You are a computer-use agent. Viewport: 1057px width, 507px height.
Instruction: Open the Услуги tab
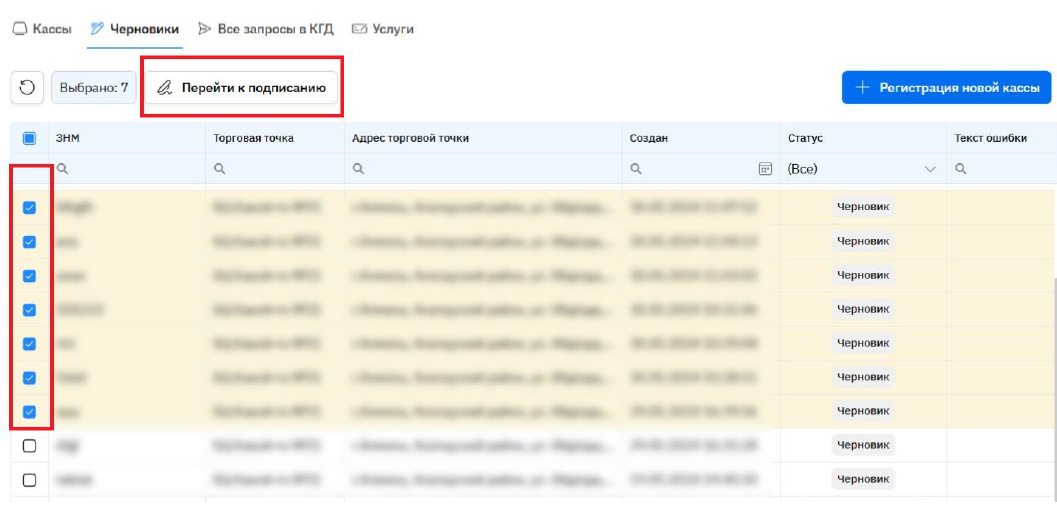[383, 29]
